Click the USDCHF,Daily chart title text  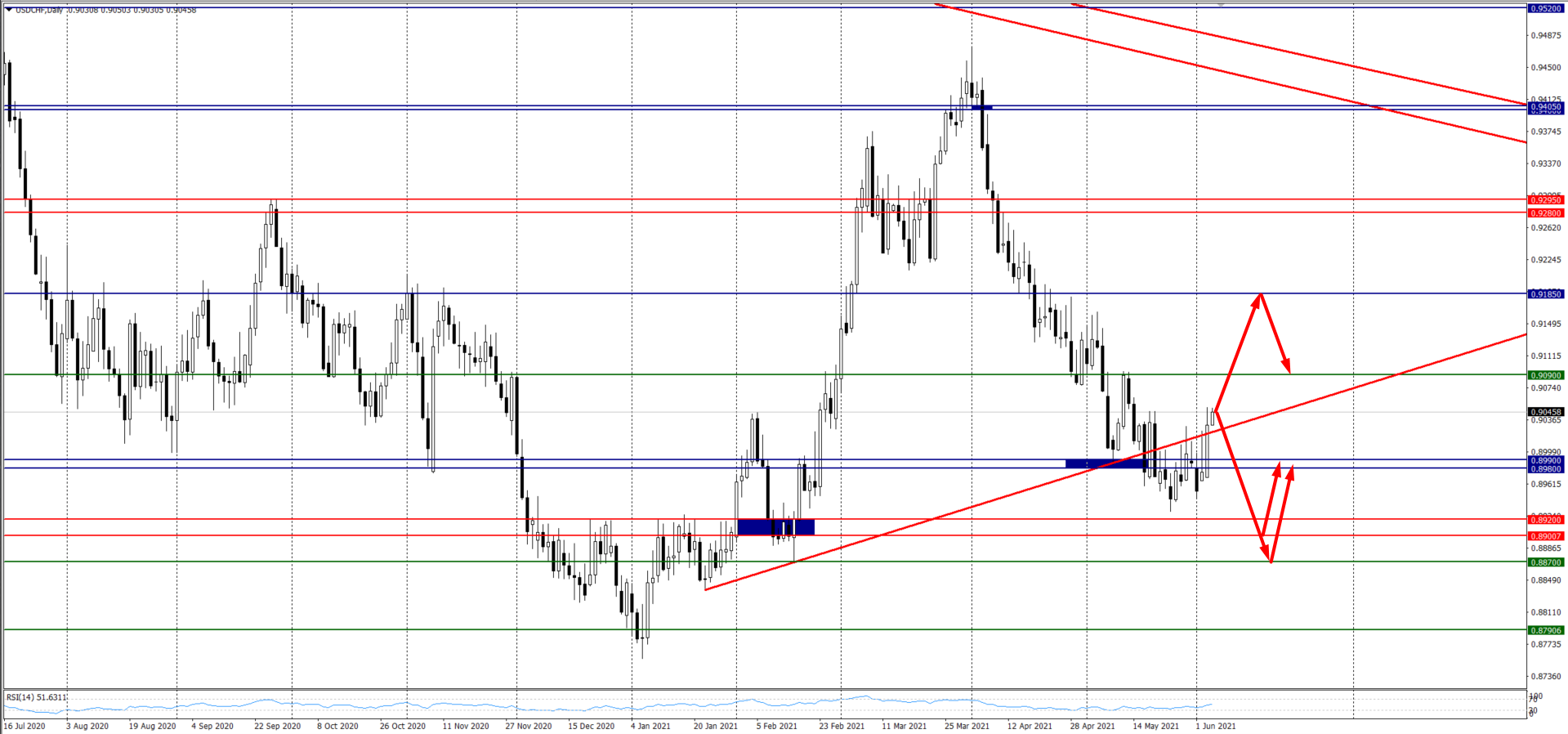[x=41, y=10]
